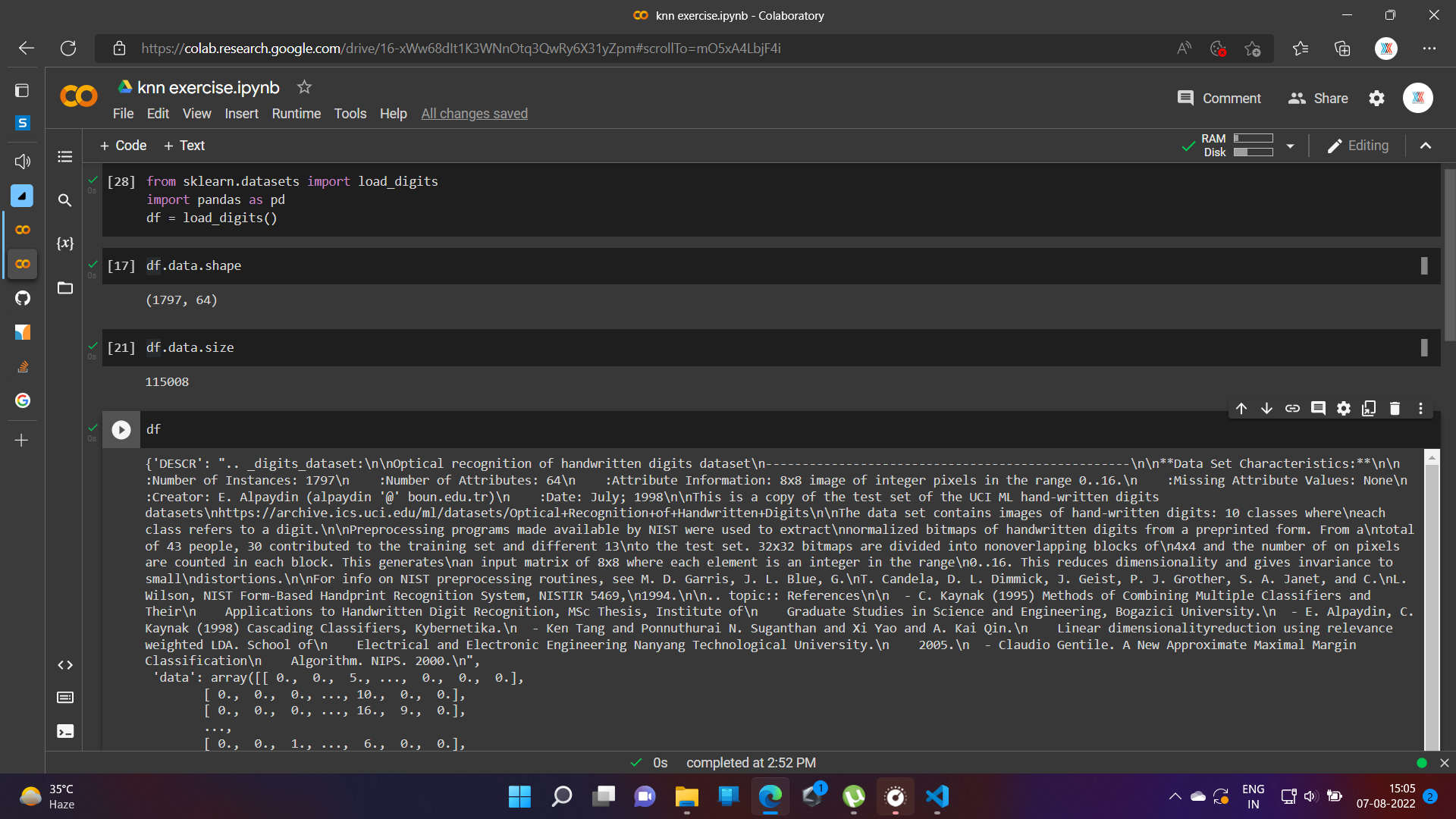Open editor settings for df cell
The height and width of the screenshot is (819, 1456).
coord(1344,409)
